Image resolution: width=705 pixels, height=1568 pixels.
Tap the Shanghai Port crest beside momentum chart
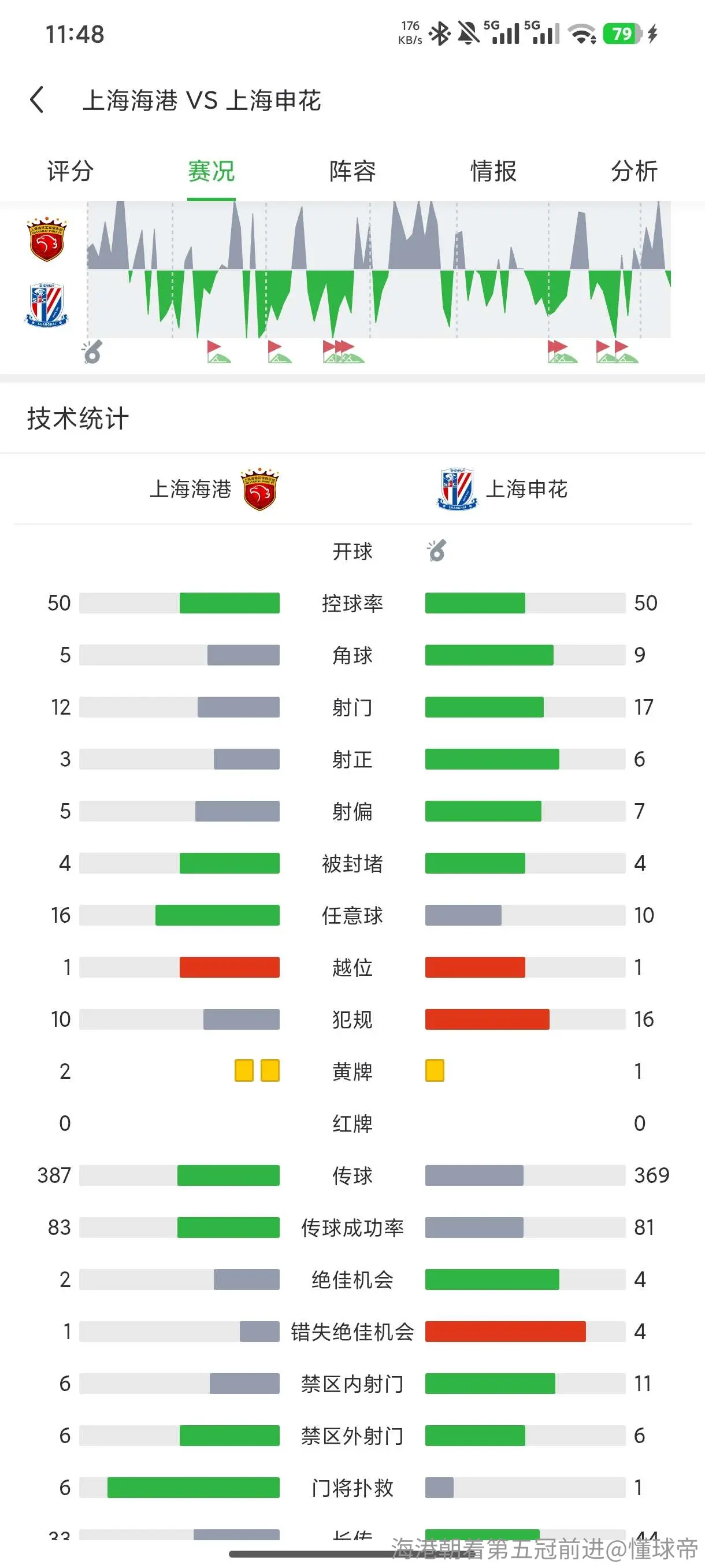pos(47,239)
